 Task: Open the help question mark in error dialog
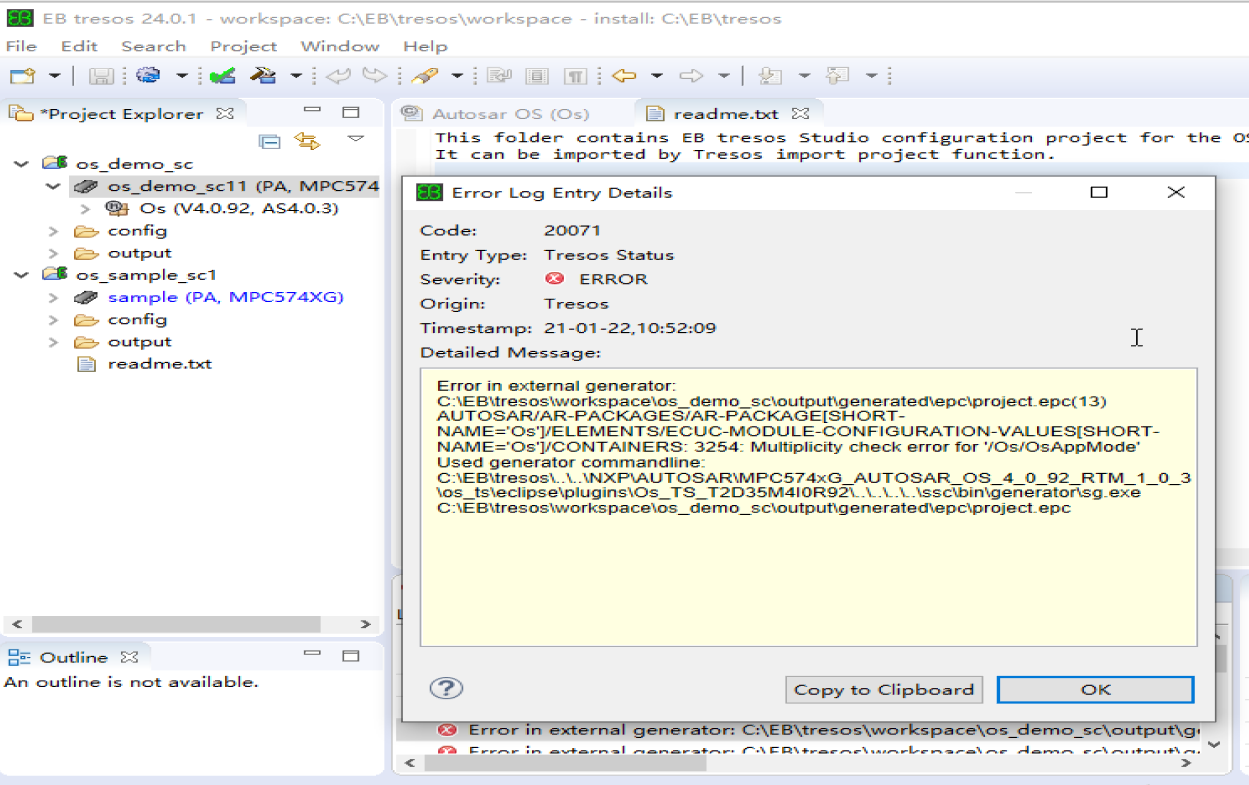coord(446,688)
